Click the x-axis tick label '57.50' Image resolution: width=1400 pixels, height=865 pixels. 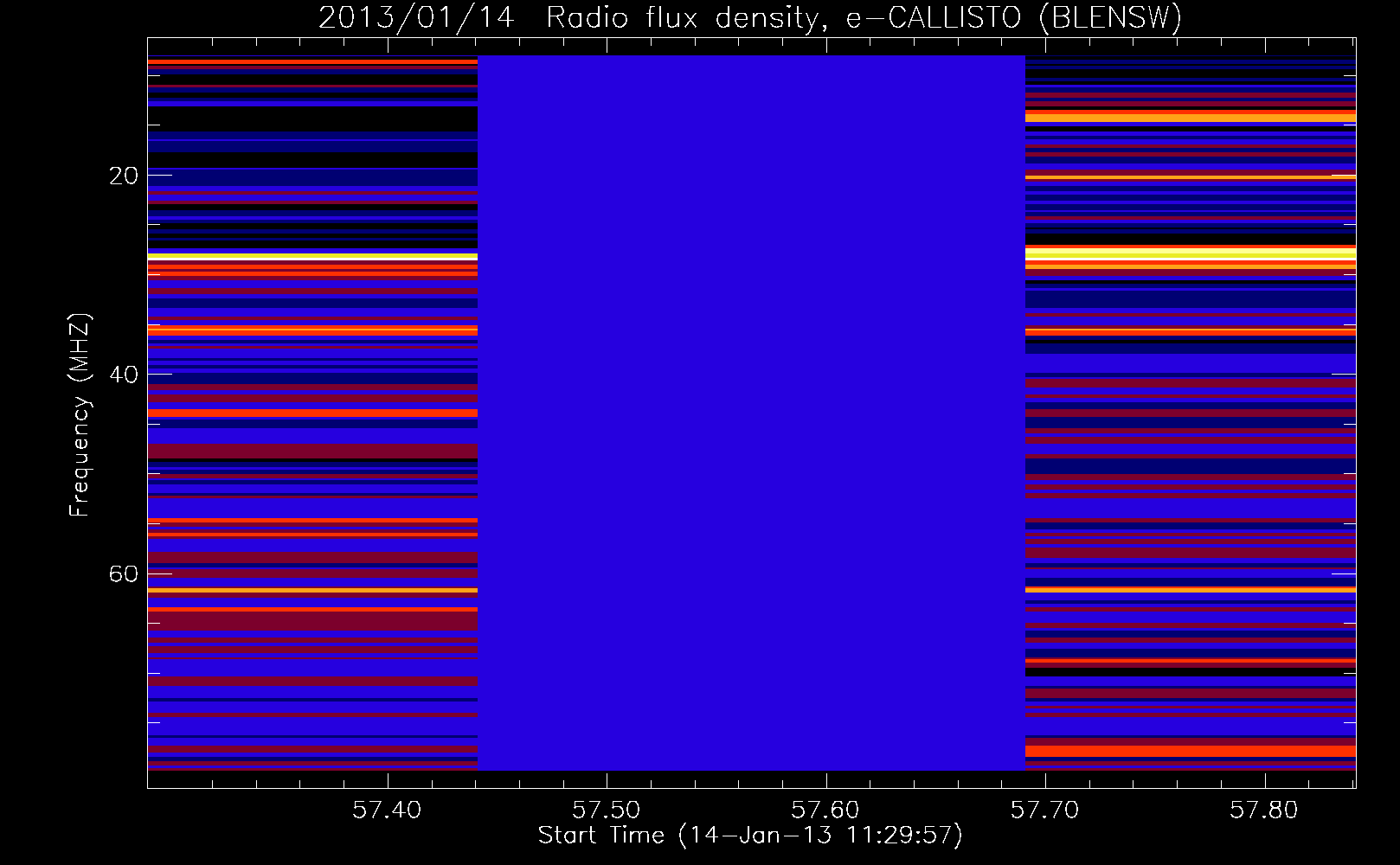(x=607, y=811)
